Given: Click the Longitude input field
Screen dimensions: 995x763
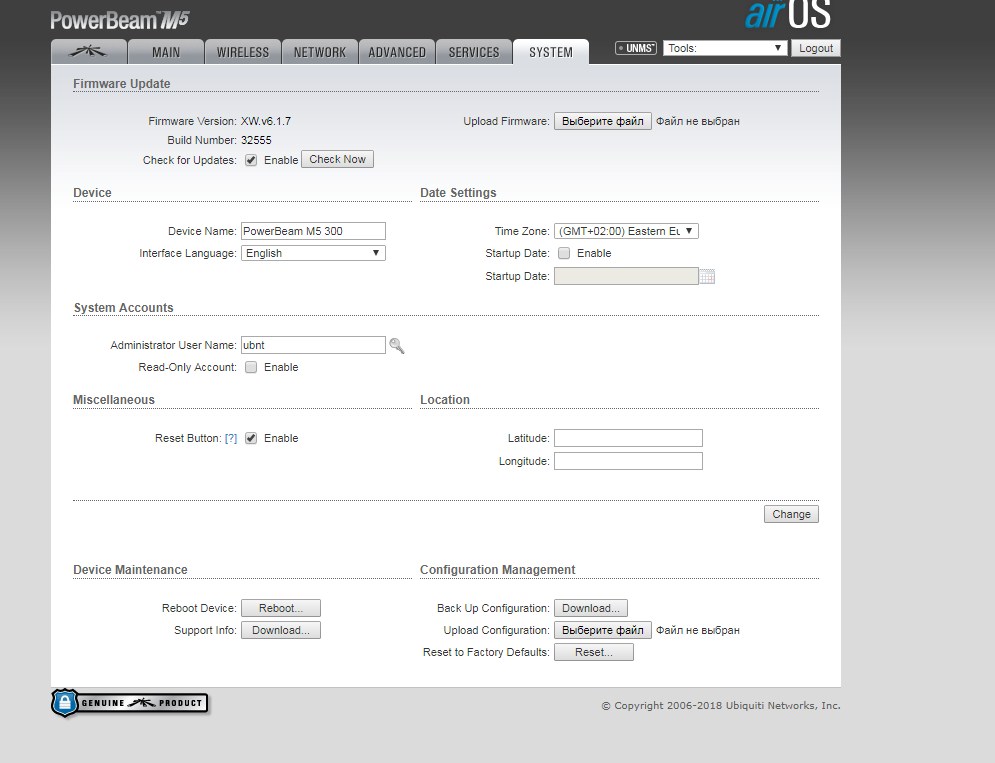Looking at the screenshot, I should tap(628, 461).
